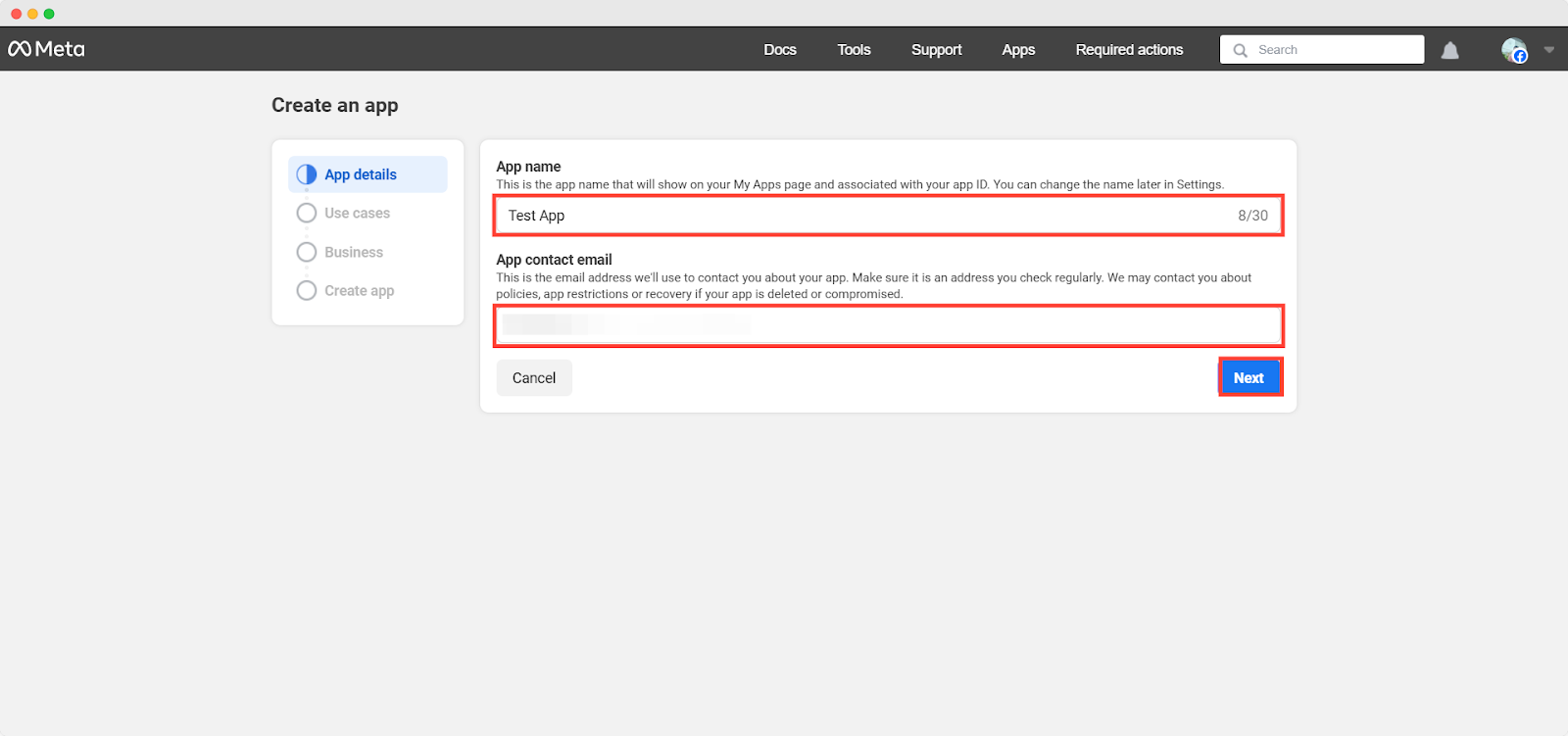Open the Support menu
1568x736 pixels.
936,50
